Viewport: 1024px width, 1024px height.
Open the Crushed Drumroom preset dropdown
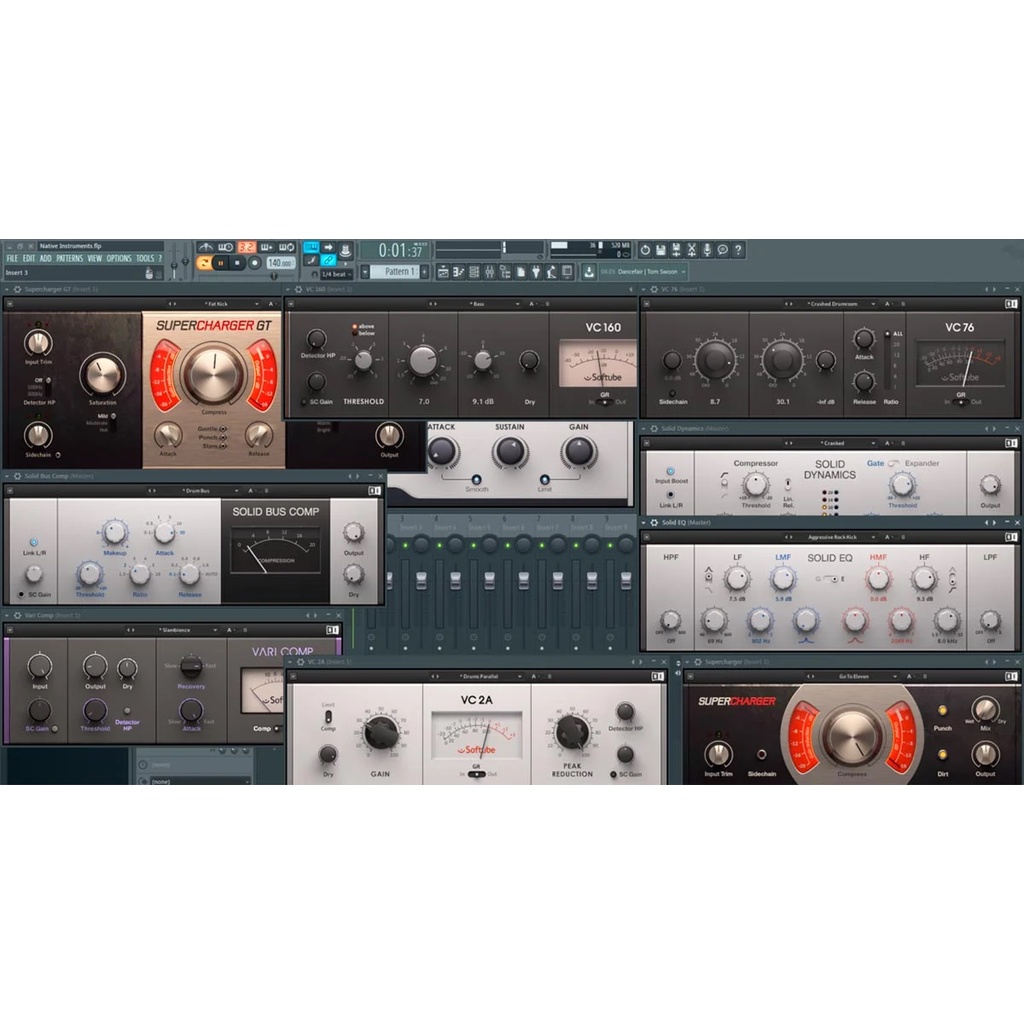[x=837, y=304]
